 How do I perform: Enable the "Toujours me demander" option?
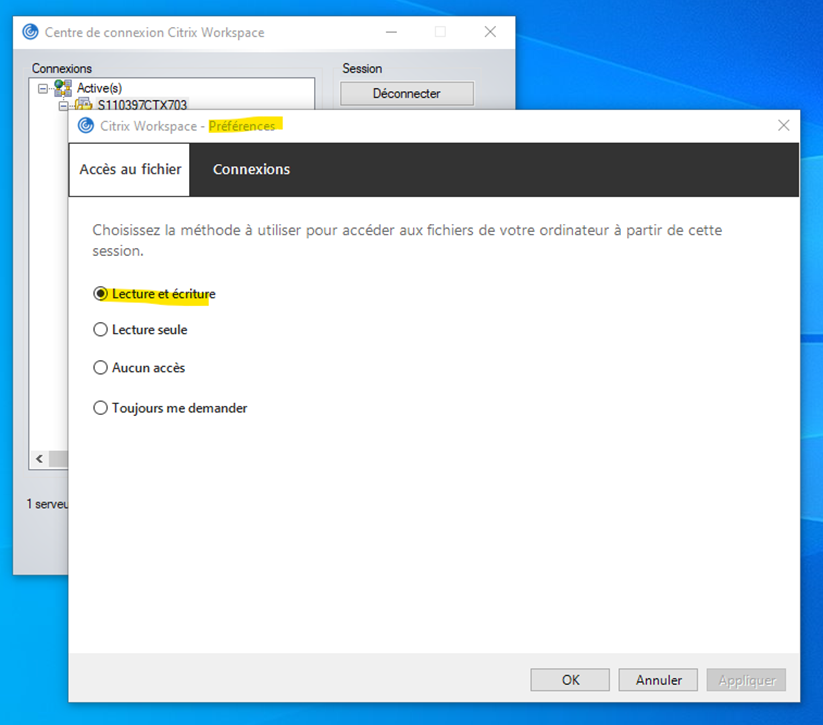[x=100, y=407]
